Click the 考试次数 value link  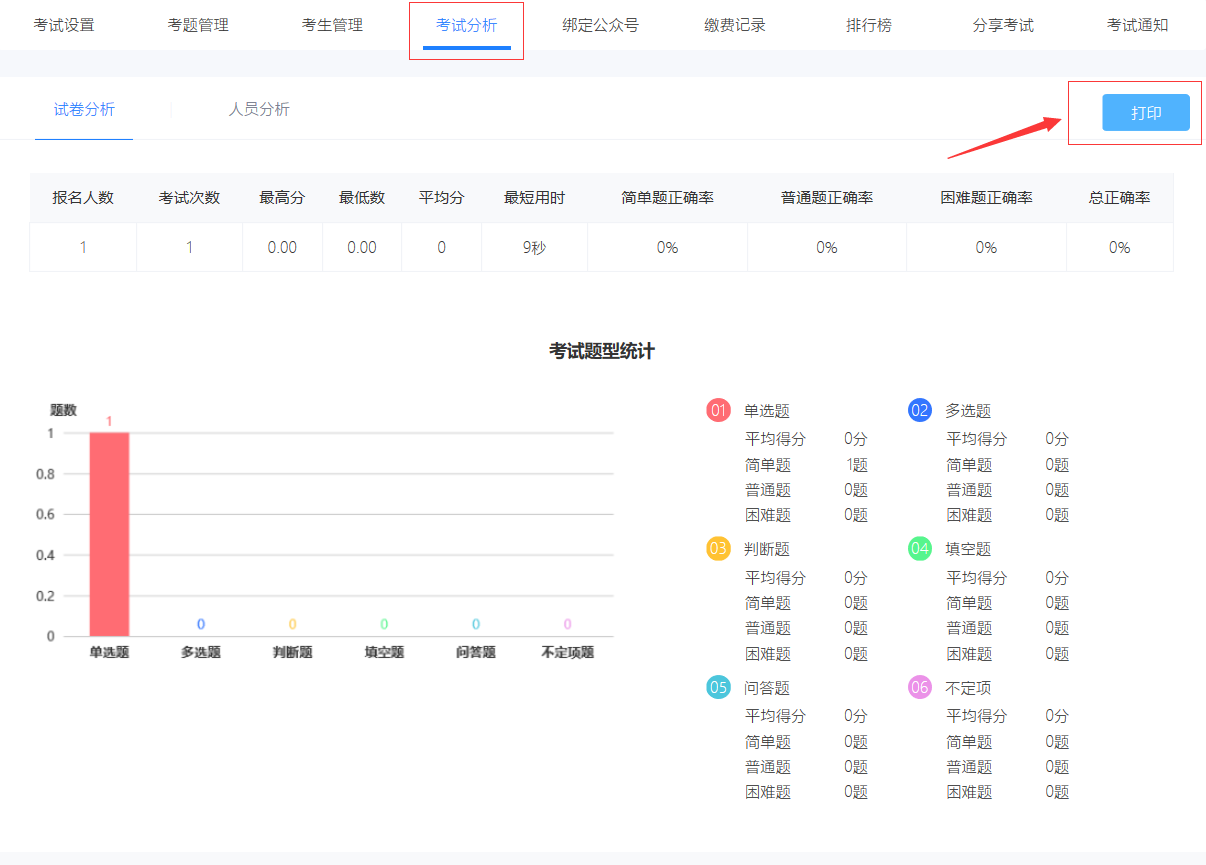189,247
